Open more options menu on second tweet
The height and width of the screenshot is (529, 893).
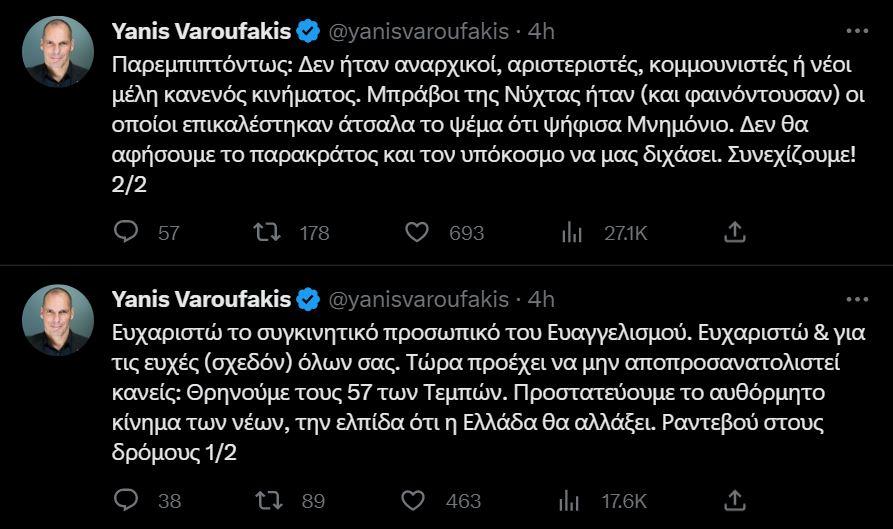coord(857,298)
